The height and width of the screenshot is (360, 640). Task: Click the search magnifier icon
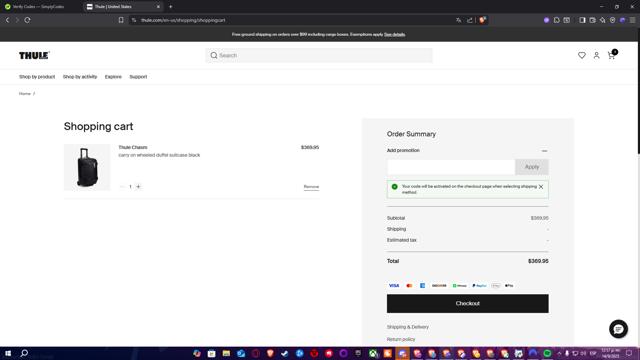pyautogui.click(x=213, y=56)
